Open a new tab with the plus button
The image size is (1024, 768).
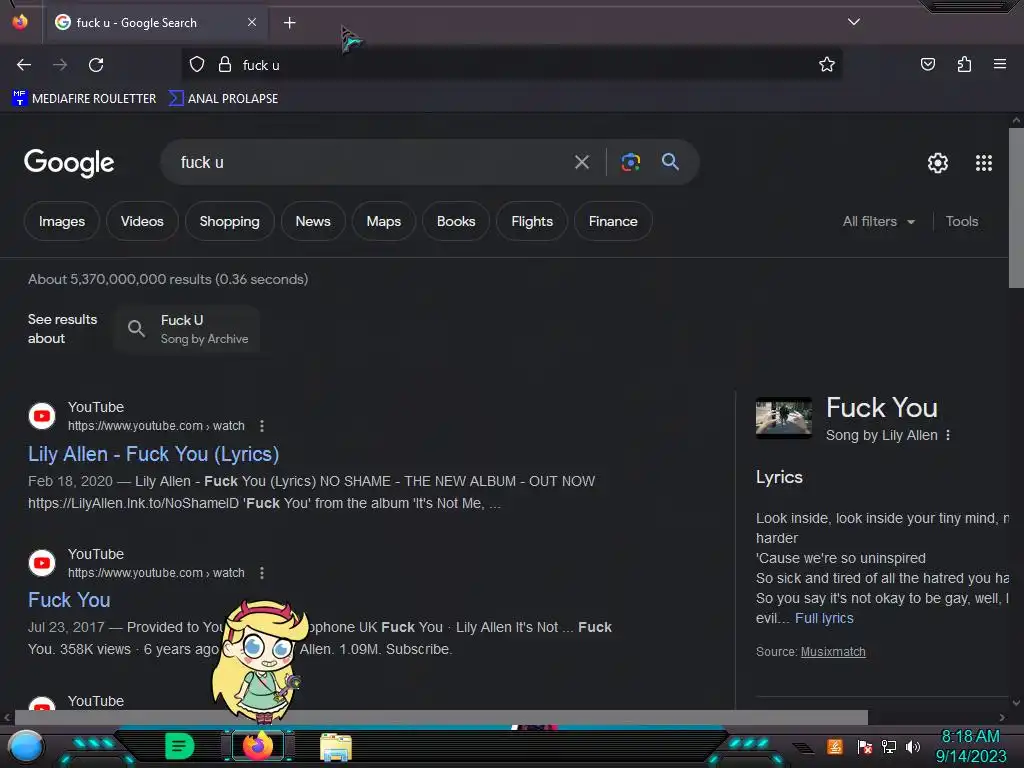tap(289, 23)
